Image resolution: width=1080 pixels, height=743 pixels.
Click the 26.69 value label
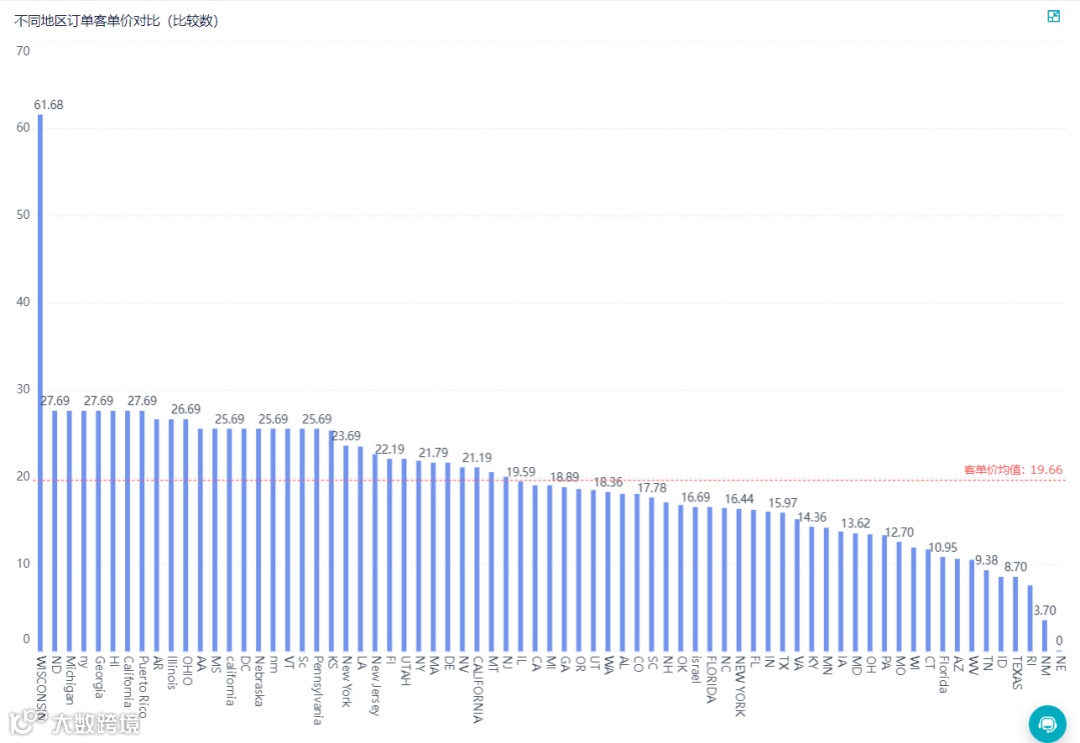pyautogui.click(x=186, y=409)
